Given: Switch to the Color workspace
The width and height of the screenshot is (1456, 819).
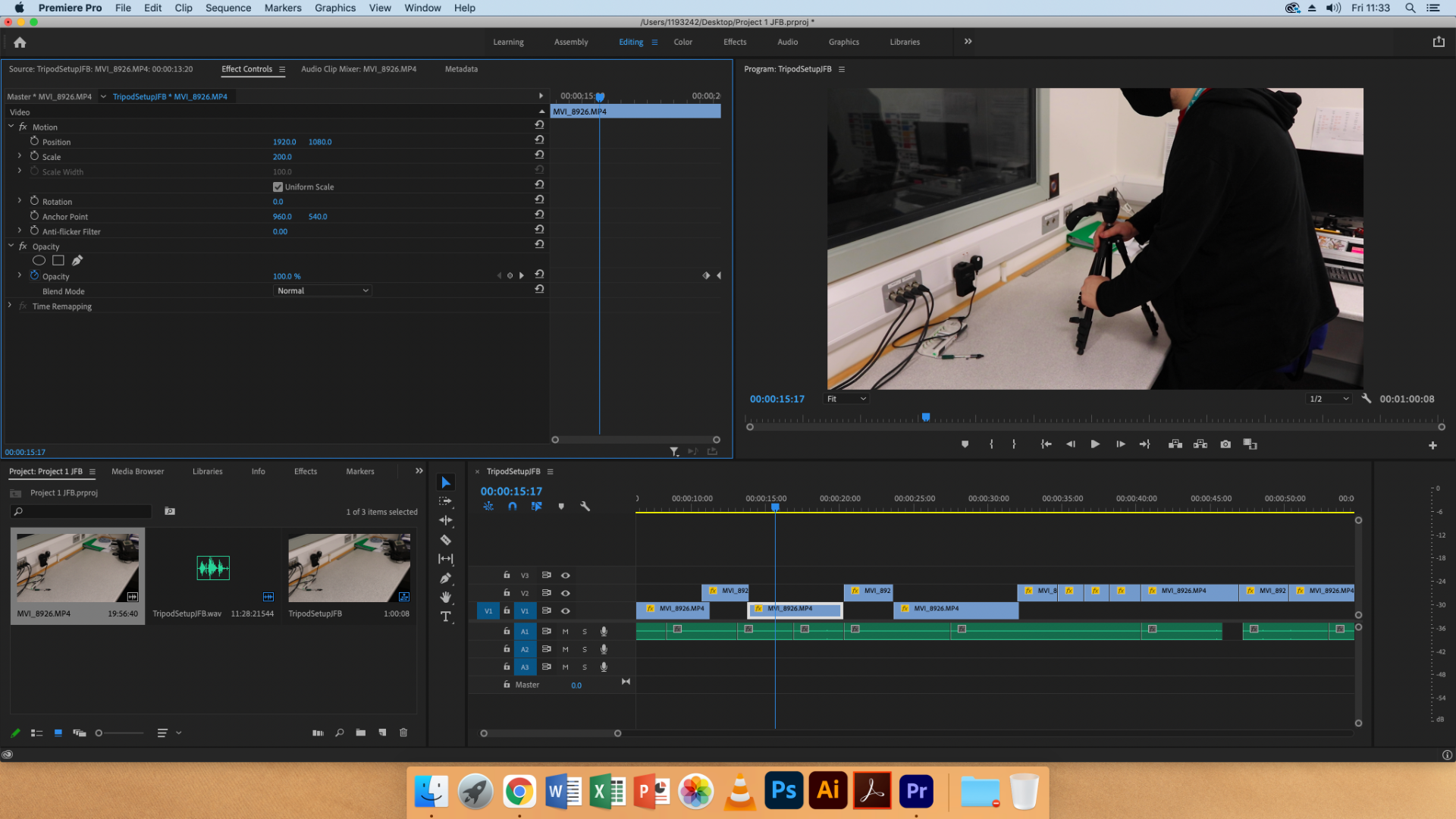Looking at the screenshot, I should coord(682,42).
